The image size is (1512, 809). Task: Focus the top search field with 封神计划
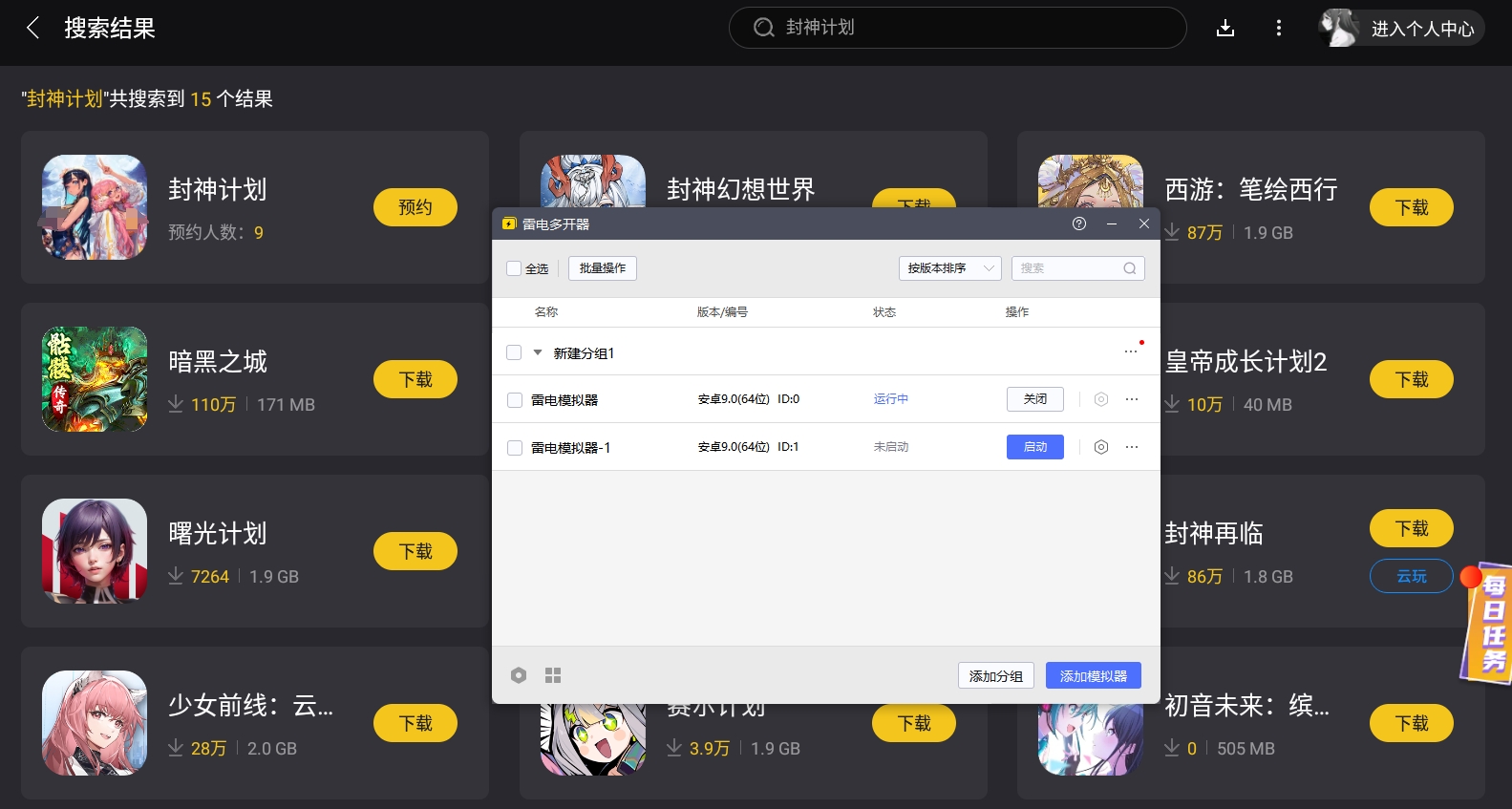957,28
